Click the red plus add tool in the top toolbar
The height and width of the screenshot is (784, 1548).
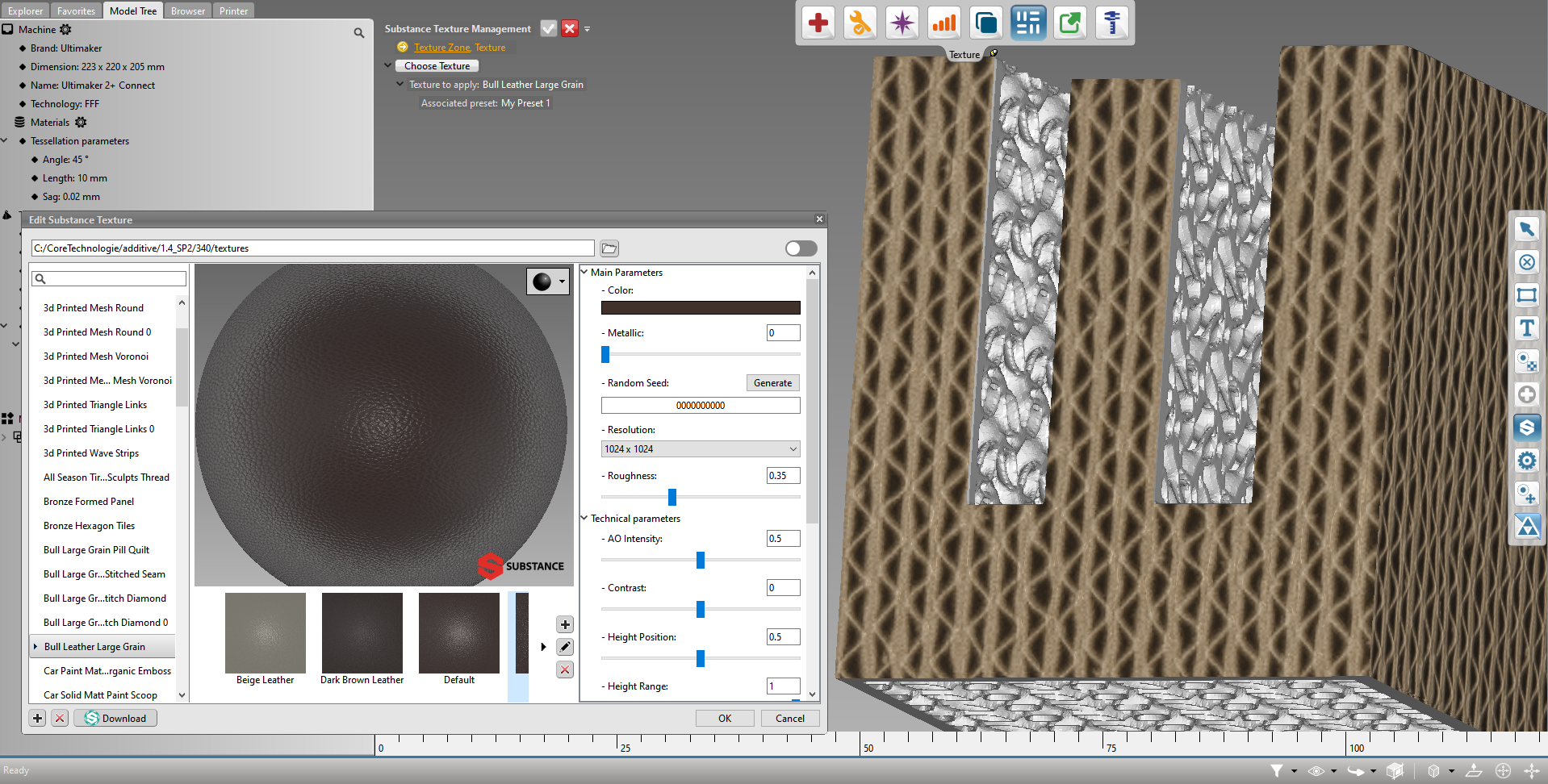[x=818, y=23]
